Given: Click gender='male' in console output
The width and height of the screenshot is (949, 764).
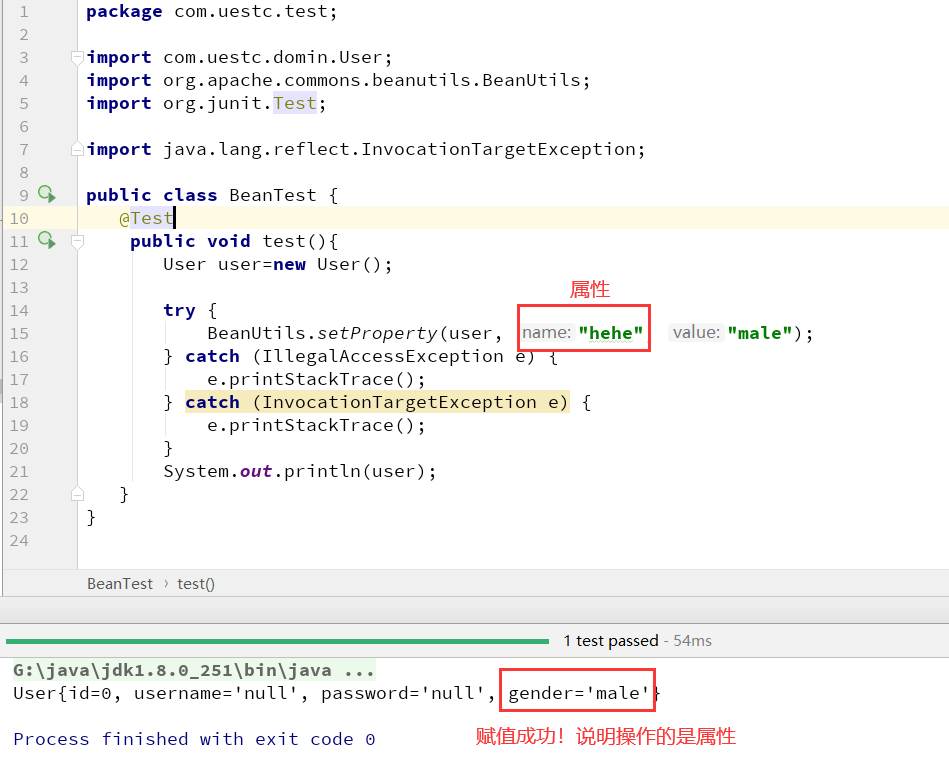Looking at the screenshot, I should 579,693.
